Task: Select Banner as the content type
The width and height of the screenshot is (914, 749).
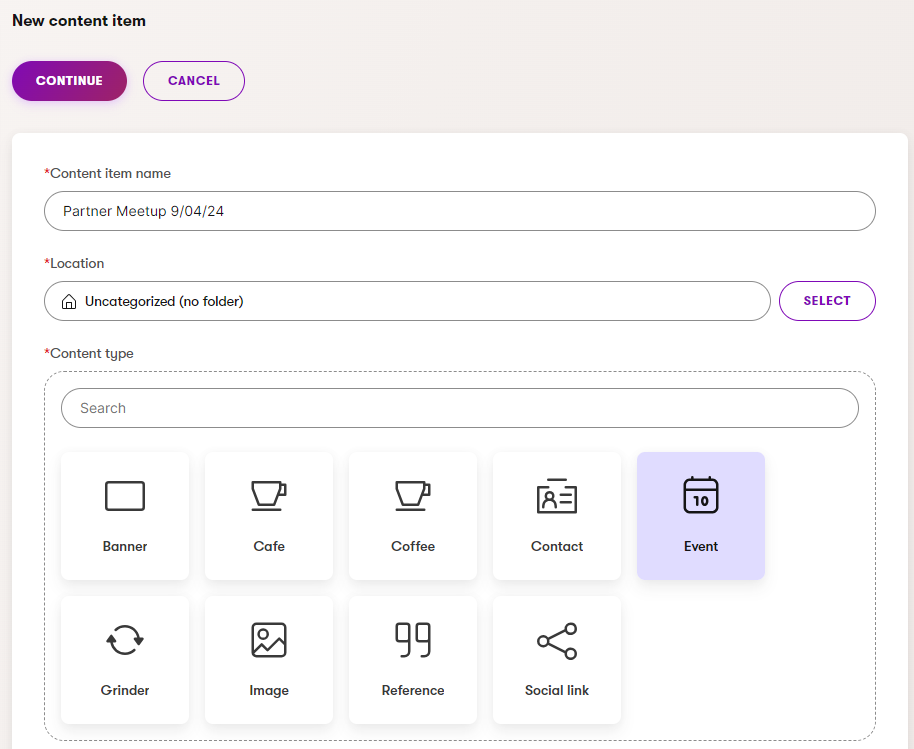Action: coord(124,515)
